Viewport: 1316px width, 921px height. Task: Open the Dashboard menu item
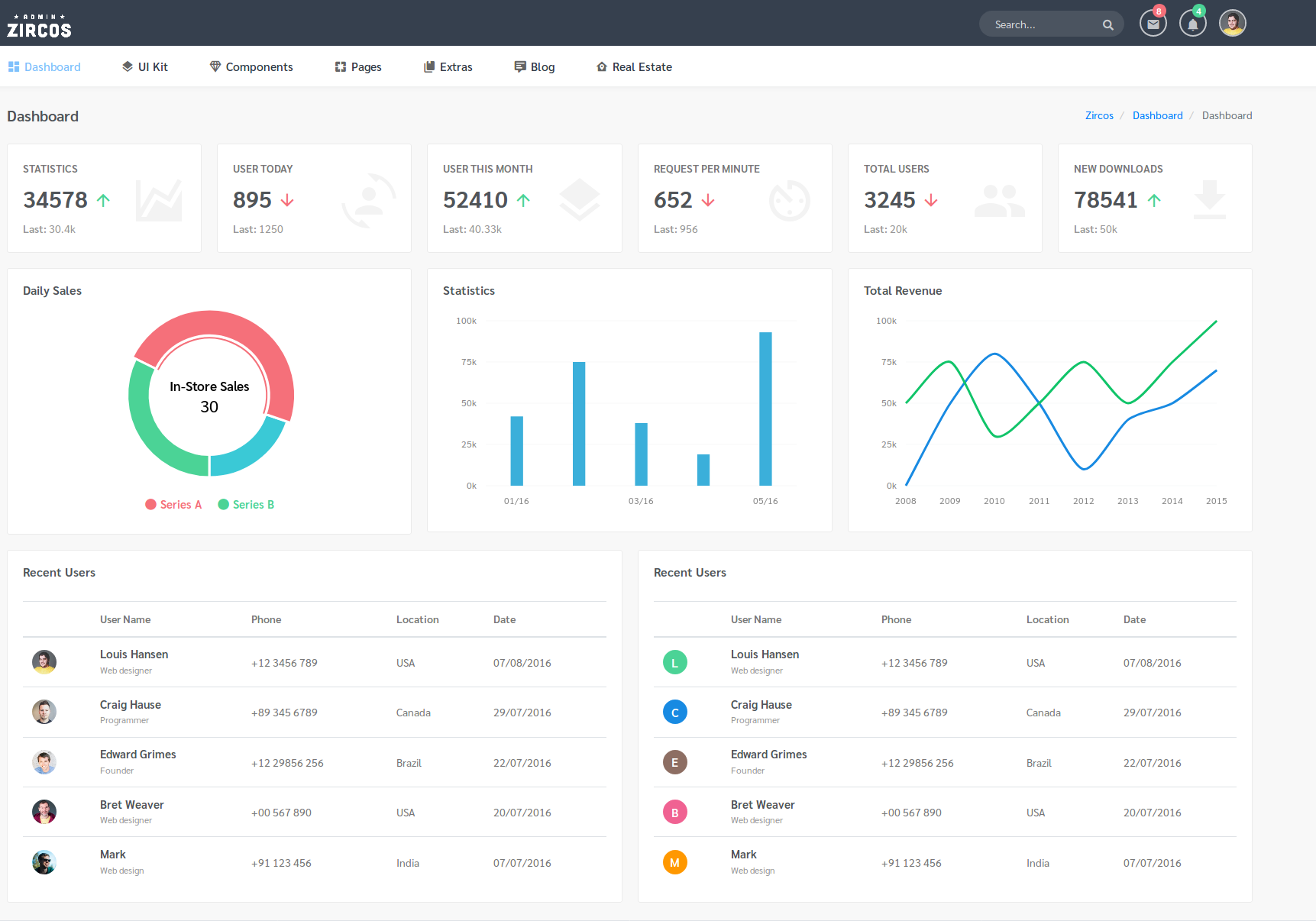(44, 67)
